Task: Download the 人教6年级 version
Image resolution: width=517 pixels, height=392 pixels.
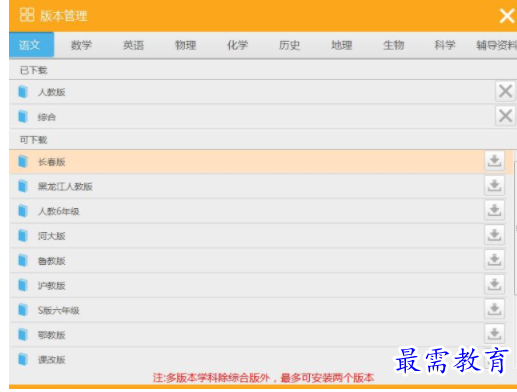Action: (x=494, y=210)
